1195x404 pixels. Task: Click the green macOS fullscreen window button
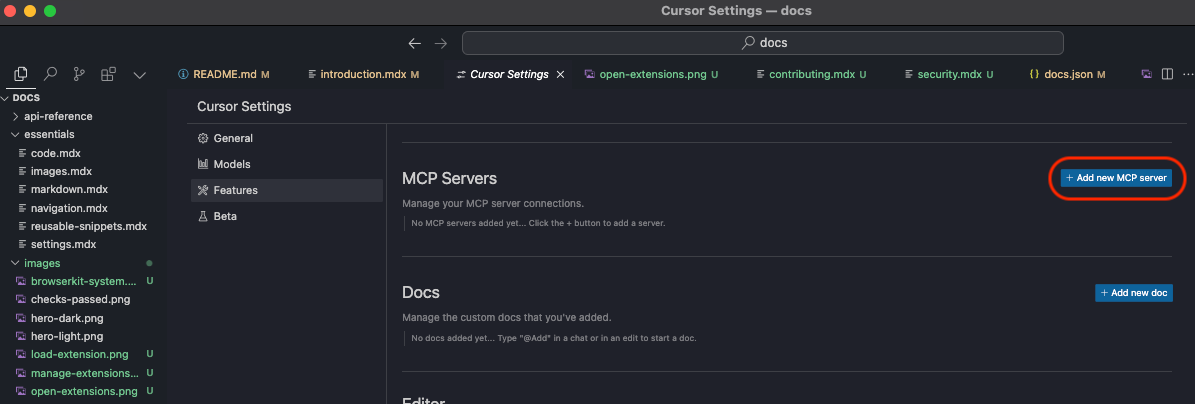[50, 11]
